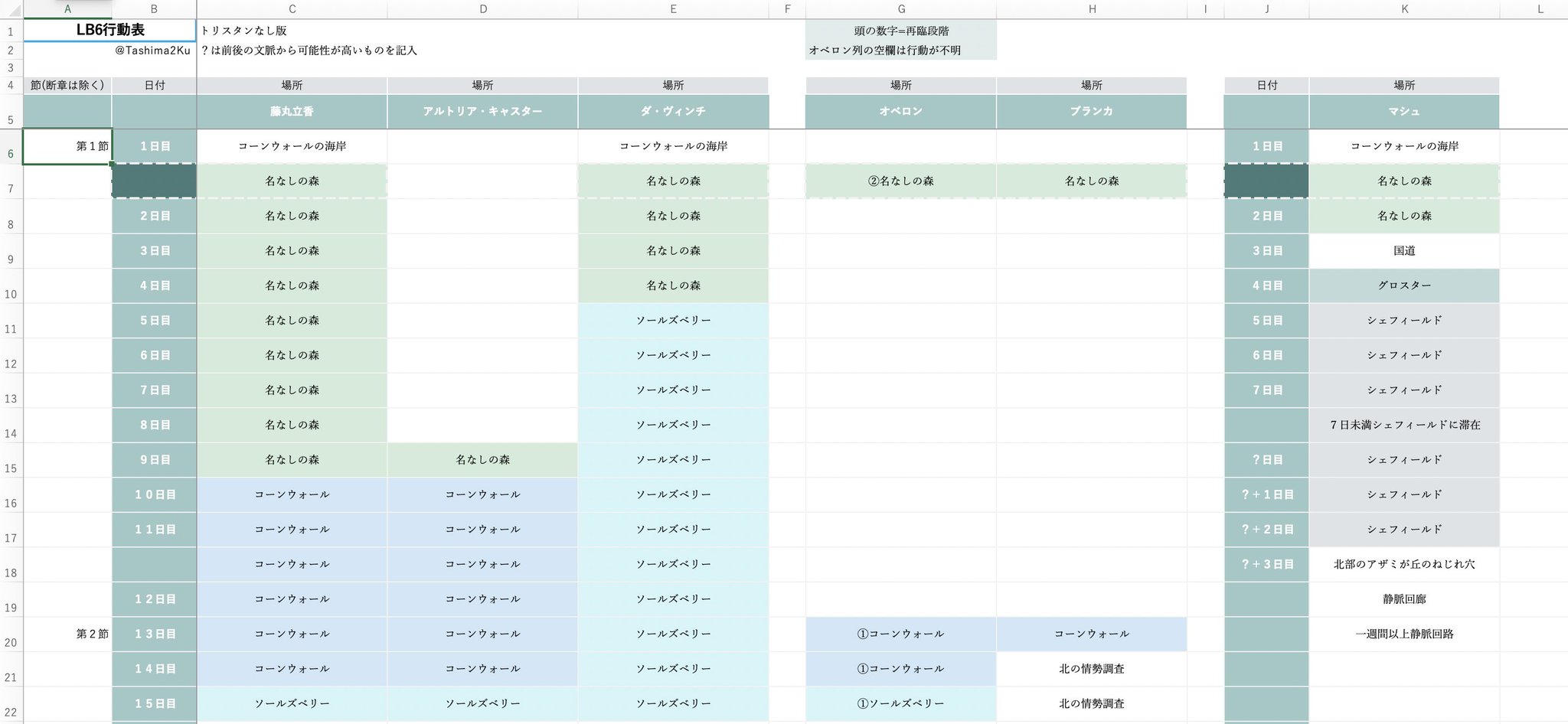The width and height of the screenshot is (1568, 724).
Task: Click the ？日目 date cell
Action: (1267, 460)
